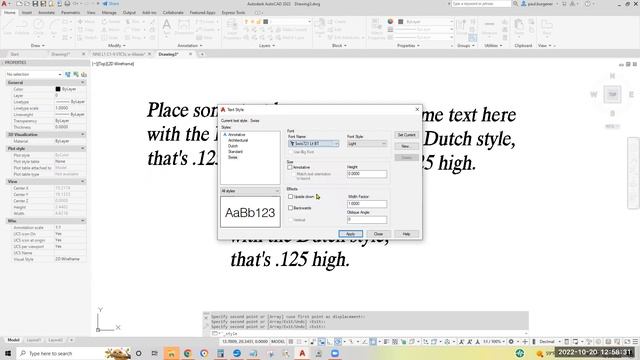
Task: Check the Annotative checkbox under Size
Action: click(x=290, y=167)
